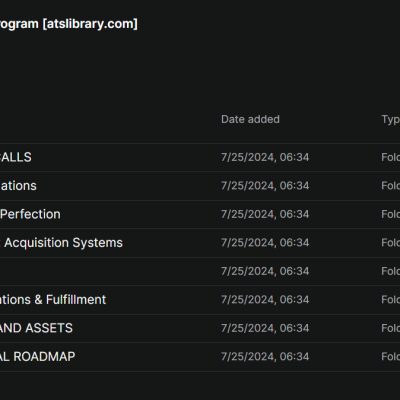
Task: Open the 'Perfection' folder row
Action: click(200, 214)
